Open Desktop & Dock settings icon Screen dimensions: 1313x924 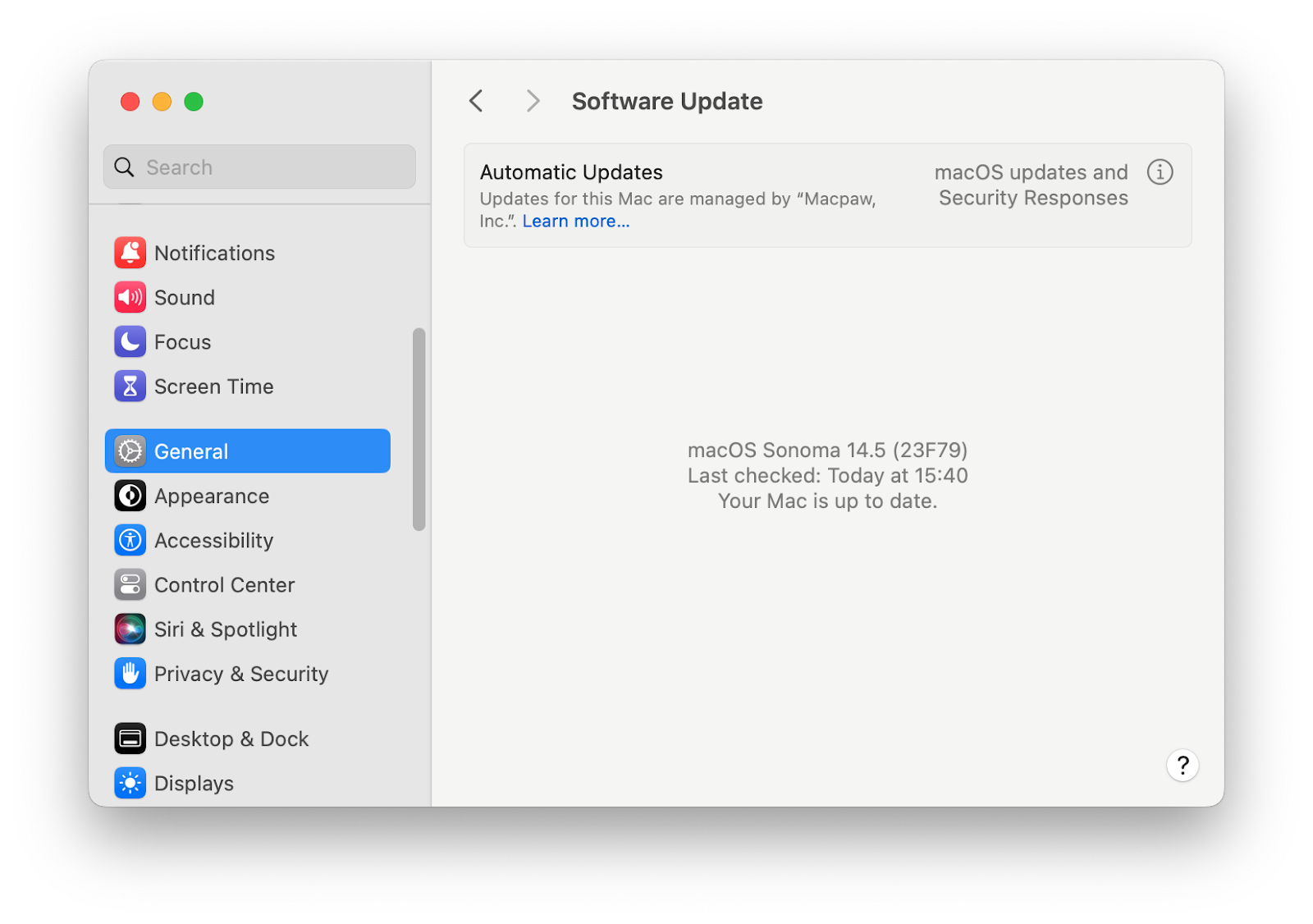point(130,738)
